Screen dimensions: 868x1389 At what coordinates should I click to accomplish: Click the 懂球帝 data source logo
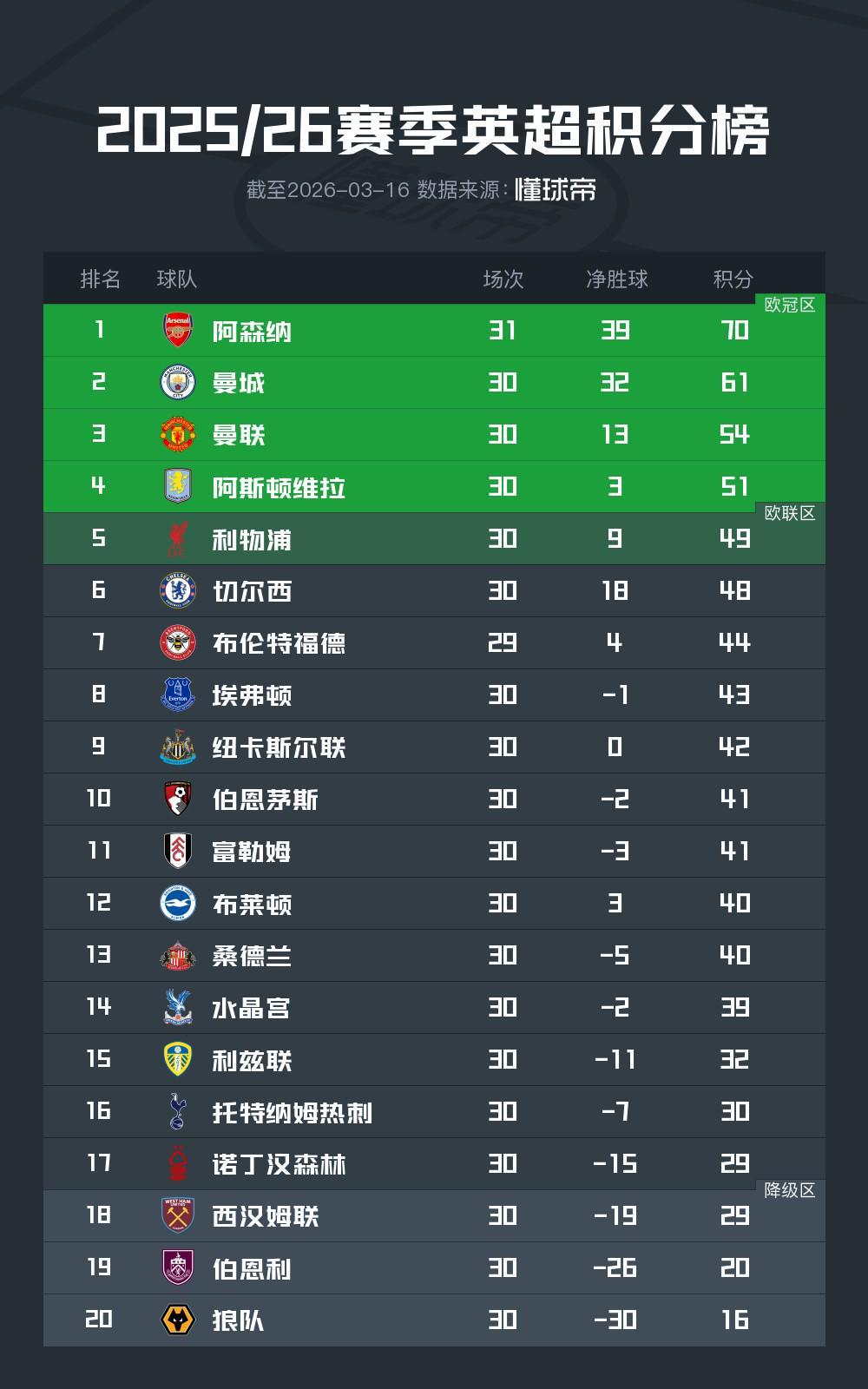pyautogui.click(x=556, y=190)
